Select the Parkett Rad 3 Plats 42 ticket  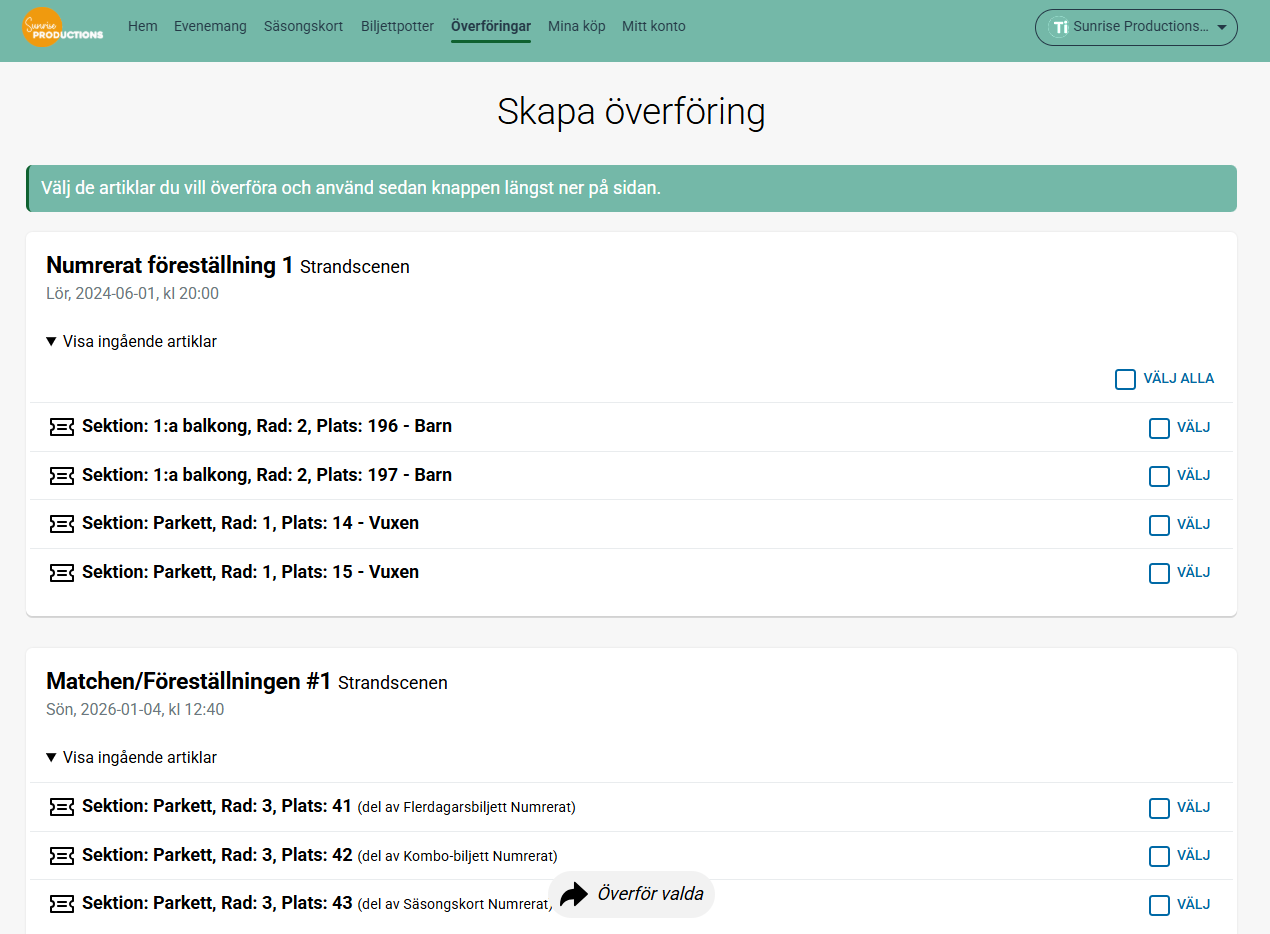pyautogui.click(x=1159, y=856)
